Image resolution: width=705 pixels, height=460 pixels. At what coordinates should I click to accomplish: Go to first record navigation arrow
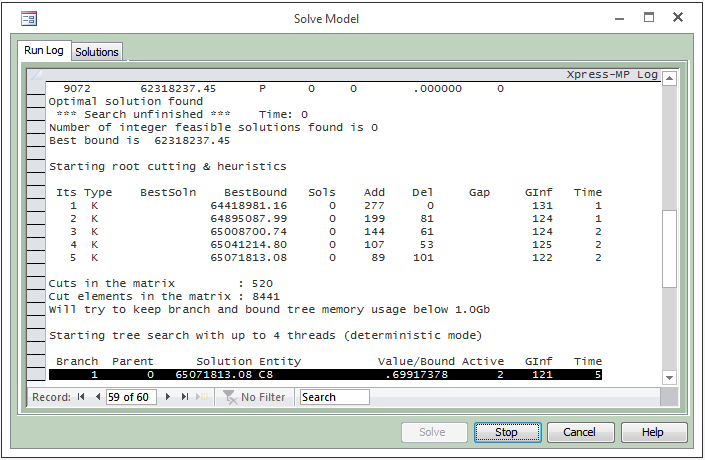coord(81,397)
